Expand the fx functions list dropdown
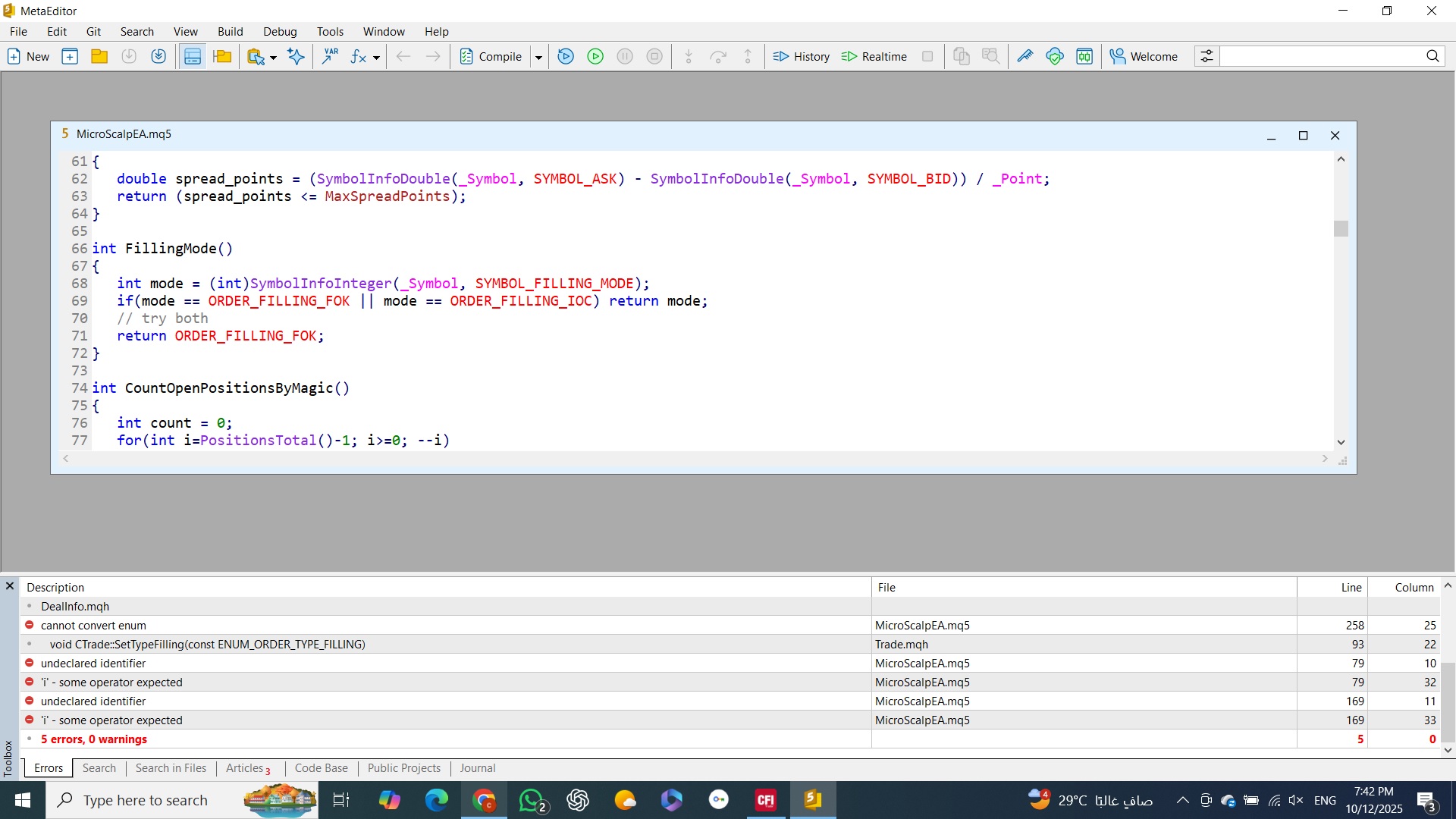This screenshot has width=1456, height=819. click(x=376, y=57)
